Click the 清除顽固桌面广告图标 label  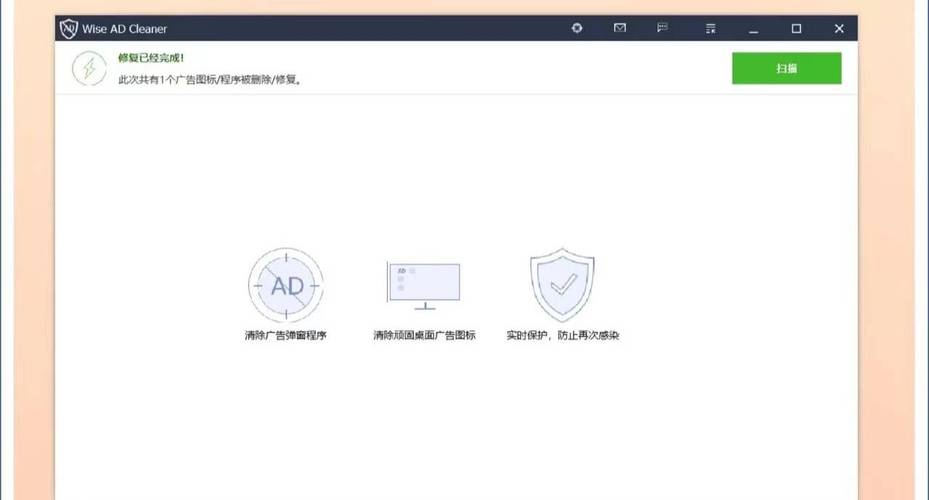pyautogui.click(x=424, y=335)
